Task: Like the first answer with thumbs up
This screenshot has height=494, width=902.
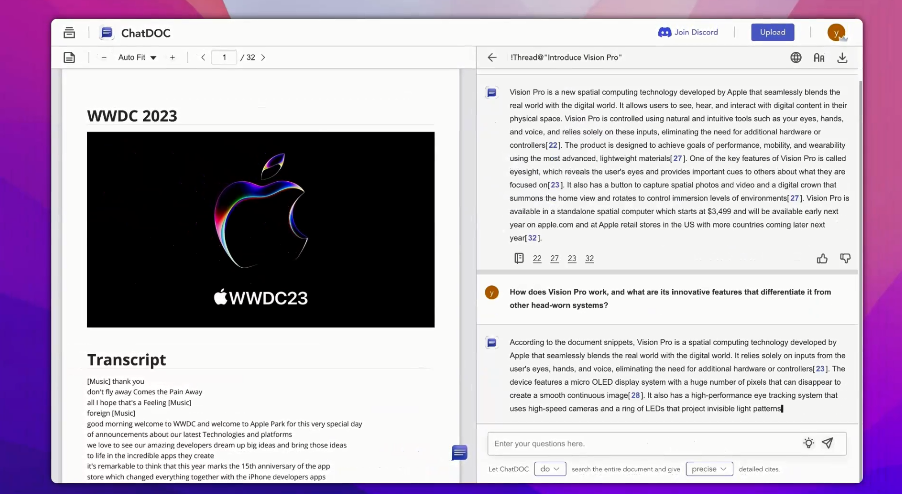Action: [x=822, y=259]
